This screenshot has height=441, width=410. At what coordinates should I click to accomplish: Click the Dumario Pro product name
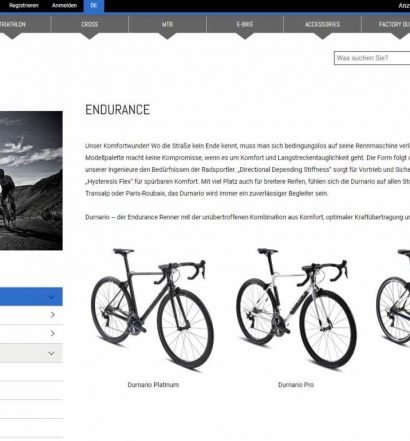click(x=296, y=385)
